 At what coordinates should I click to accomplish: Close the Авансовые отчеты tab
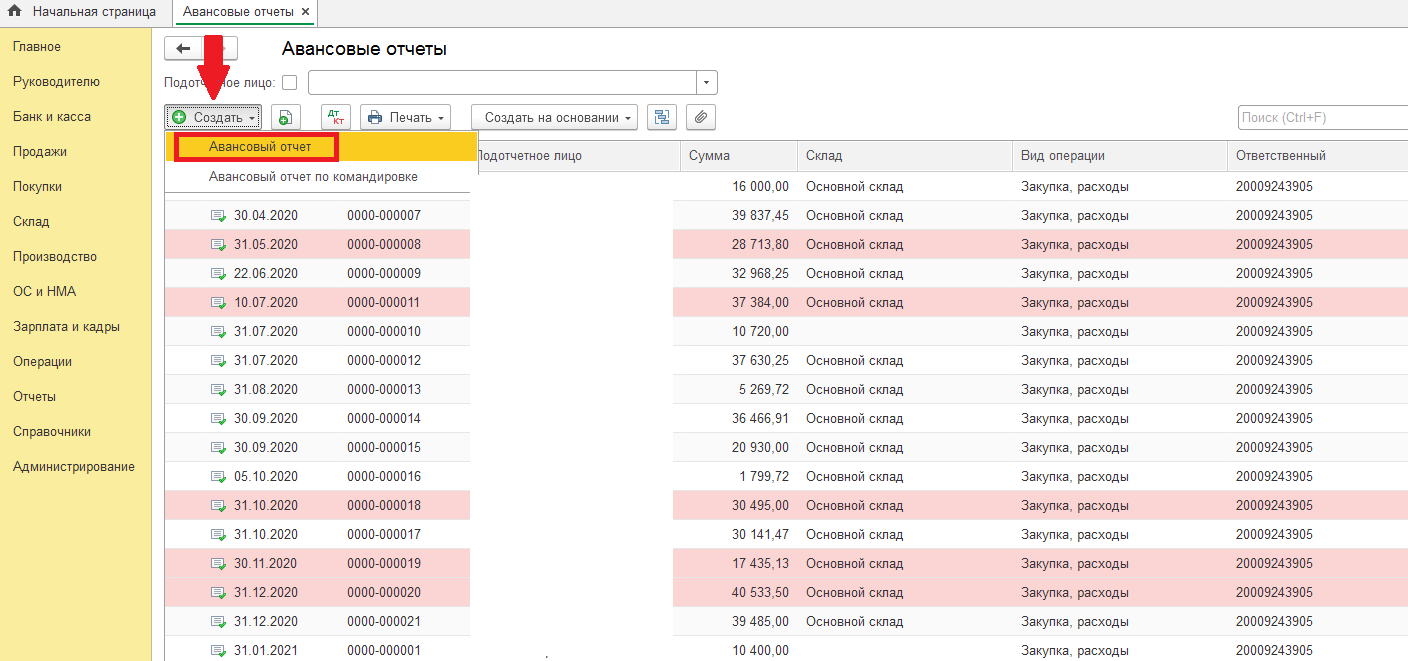point(305,12)
